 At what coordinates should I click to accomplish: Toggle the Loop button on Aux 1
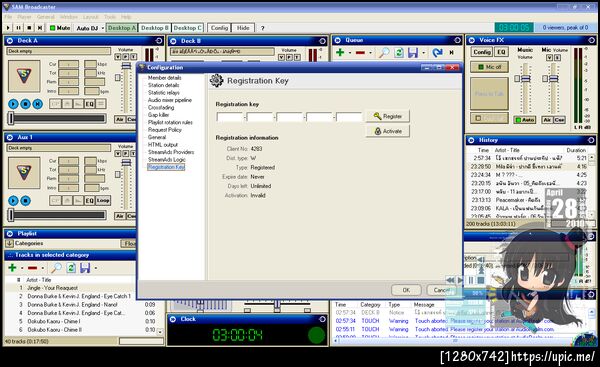(x=103, y=200)
